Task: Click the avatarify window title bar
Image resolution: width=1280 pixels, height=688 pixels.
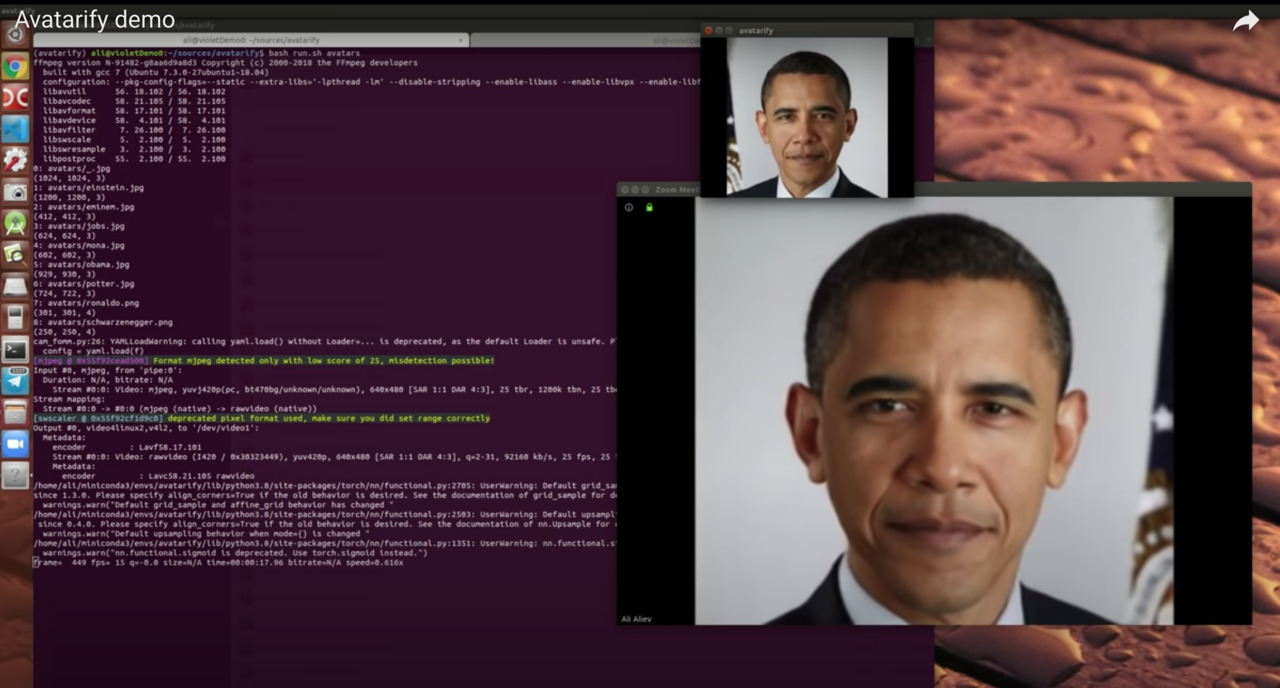Action: 820,31
